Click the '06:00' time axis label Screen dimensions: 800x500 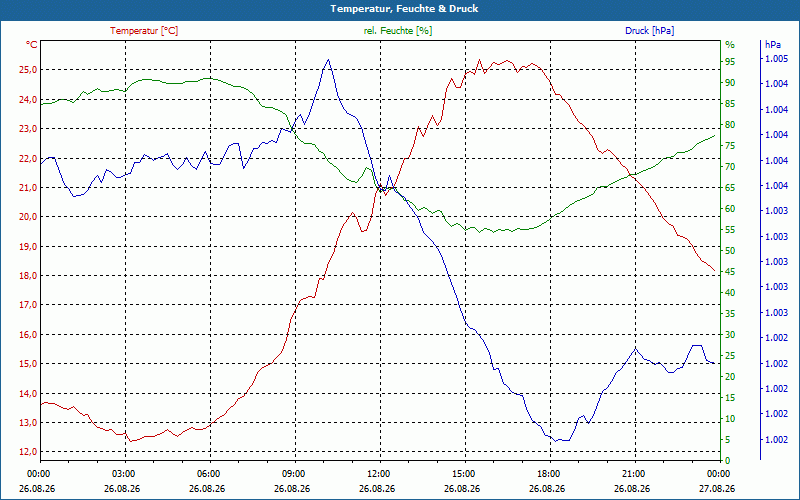207,473
